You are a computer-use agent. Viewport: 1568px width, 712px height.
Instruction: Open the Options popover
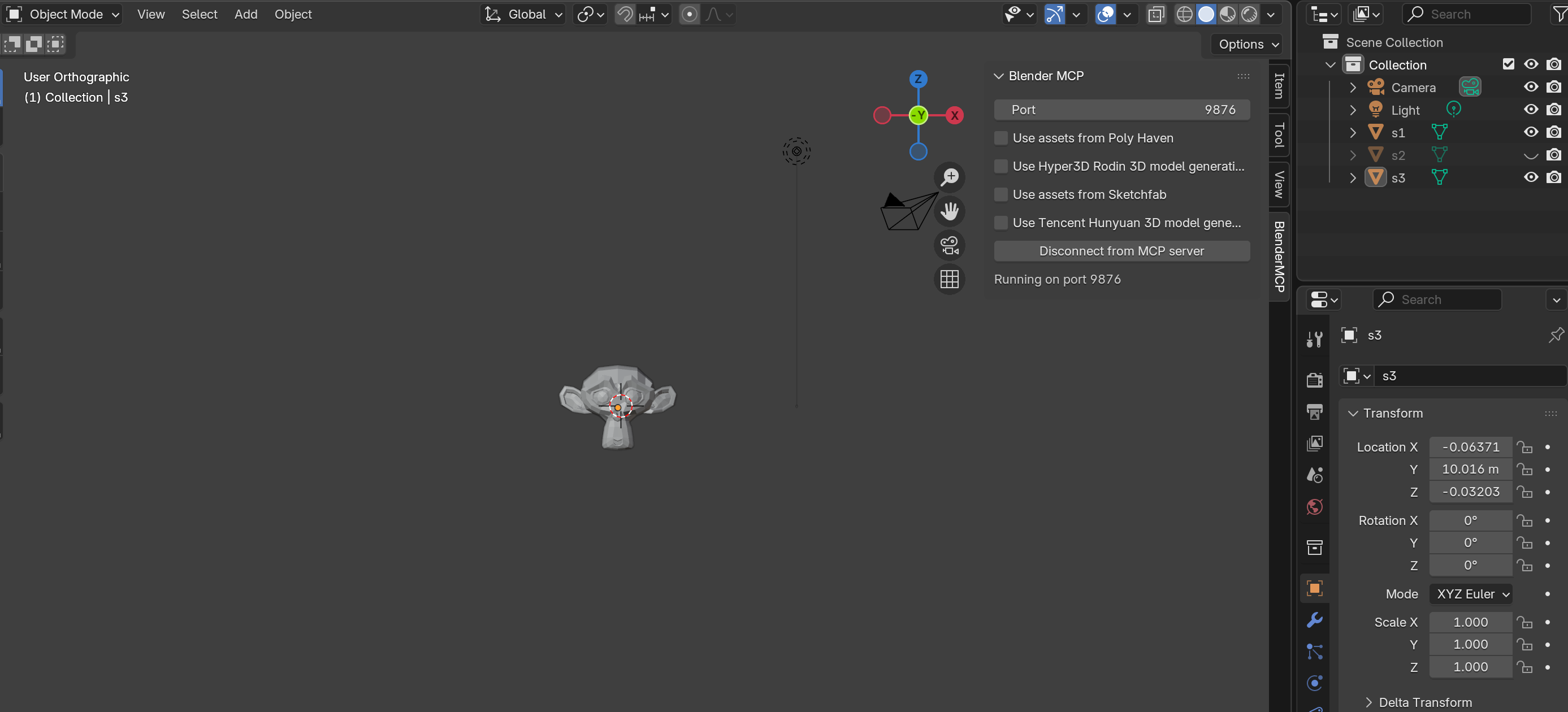coord(1246,44)
